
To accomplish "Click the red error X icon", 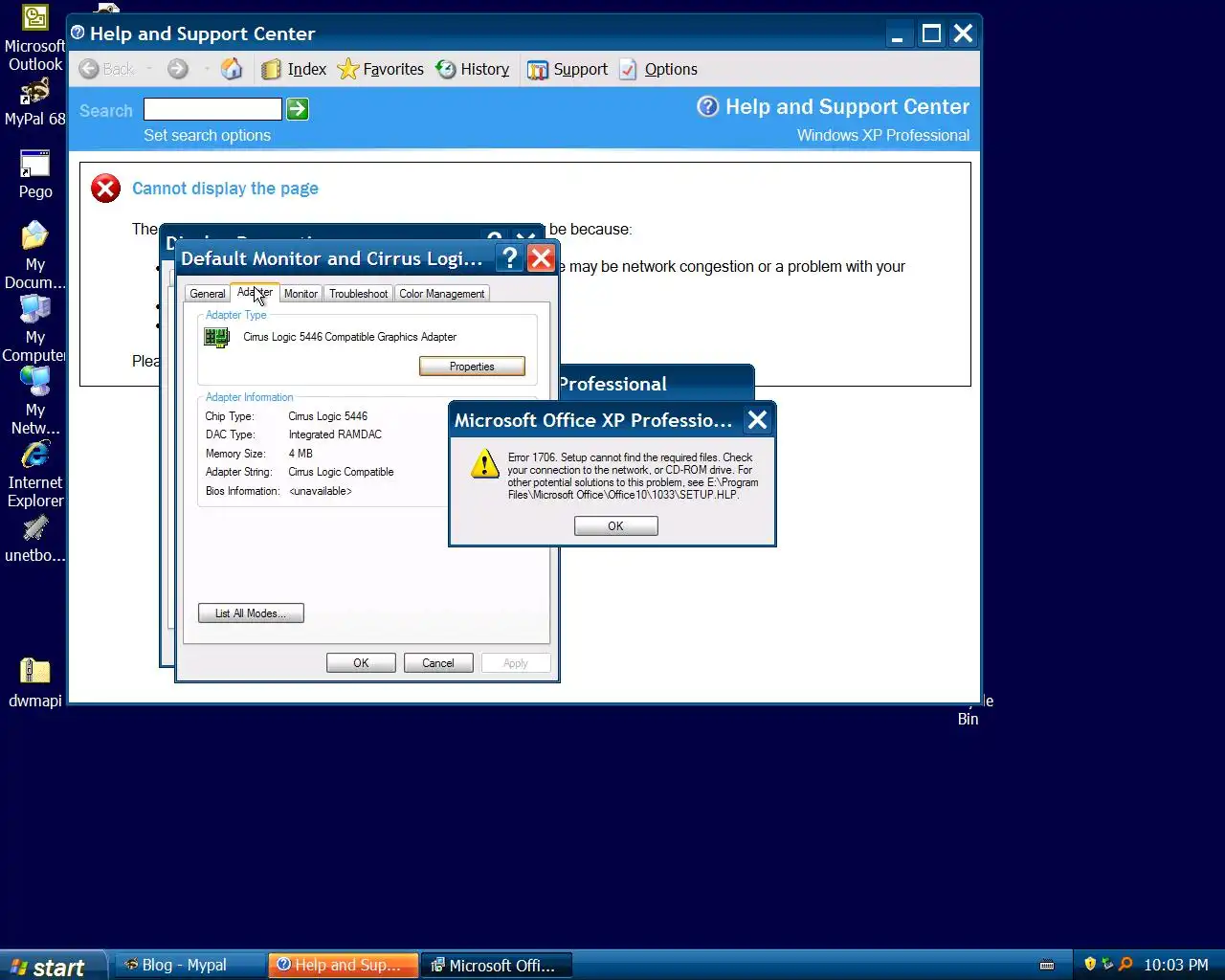I will click(105, 189).
